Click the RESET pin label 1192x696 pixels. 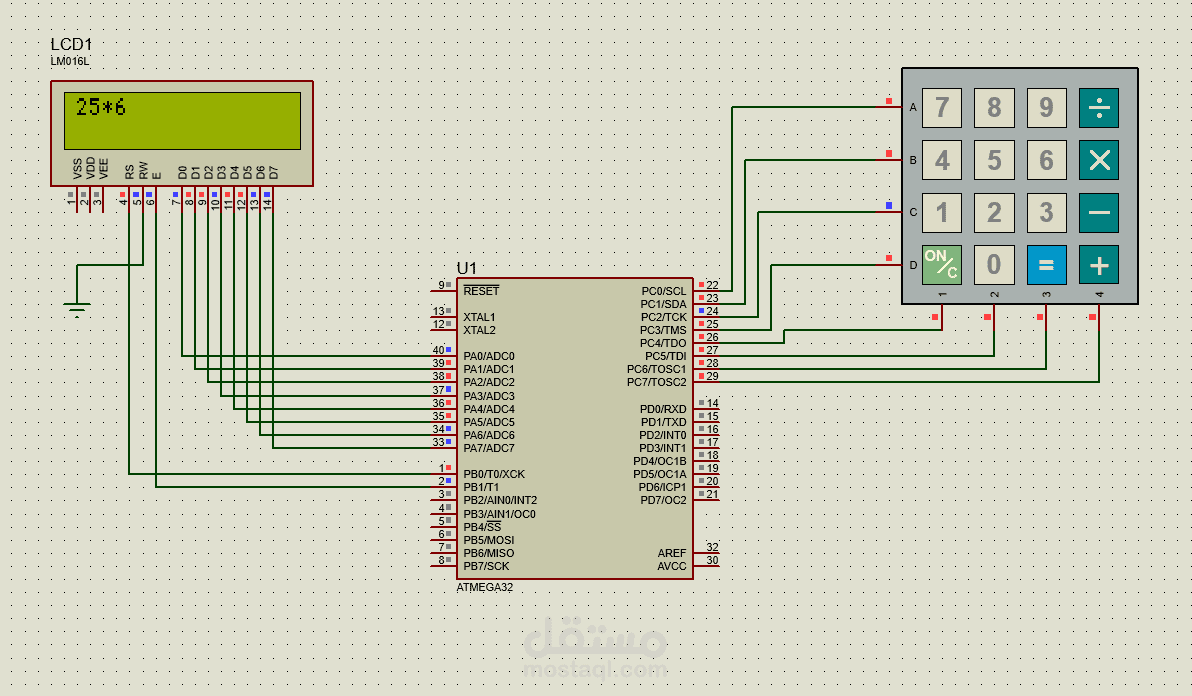coord(481,291)
